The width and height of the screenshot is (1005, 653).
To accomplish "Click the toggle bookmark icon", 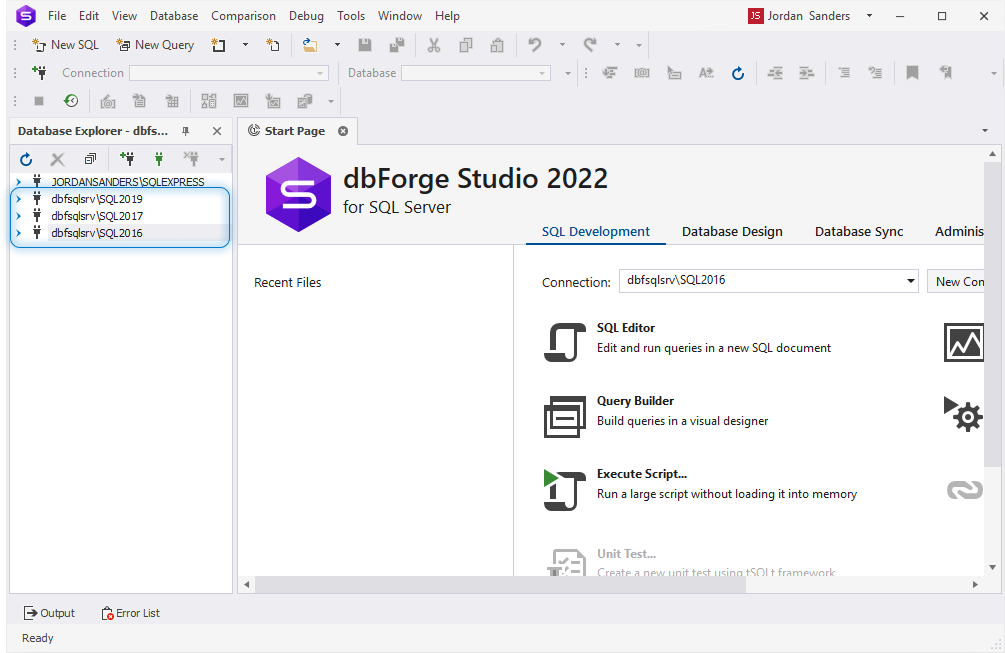I will click(x=912, y=73).
